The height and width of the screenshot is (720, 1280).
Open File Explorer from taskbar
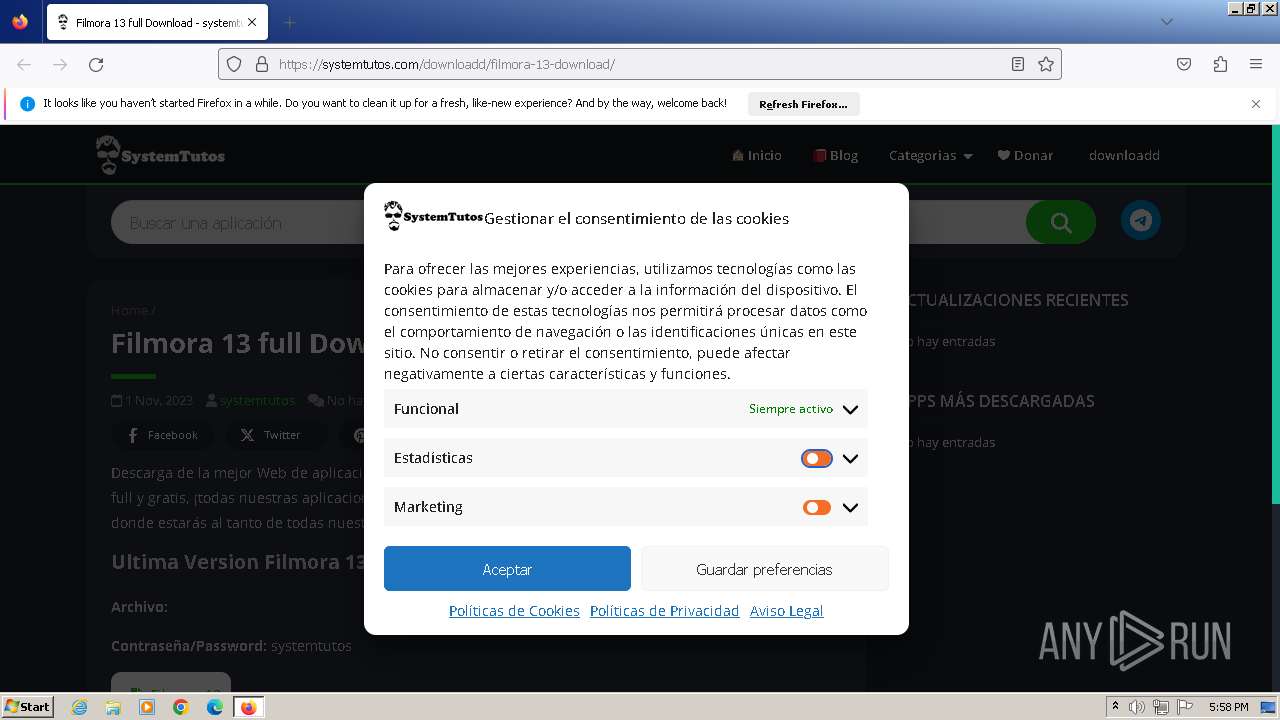click(x=113, y=707)
